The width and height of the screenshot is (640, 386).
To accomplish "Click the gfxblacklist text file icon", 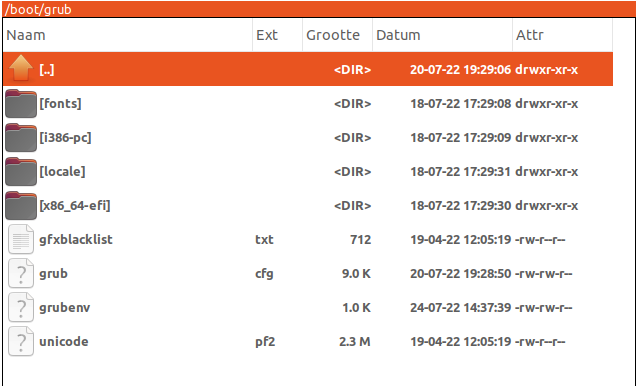I will [x=21, y=240].
